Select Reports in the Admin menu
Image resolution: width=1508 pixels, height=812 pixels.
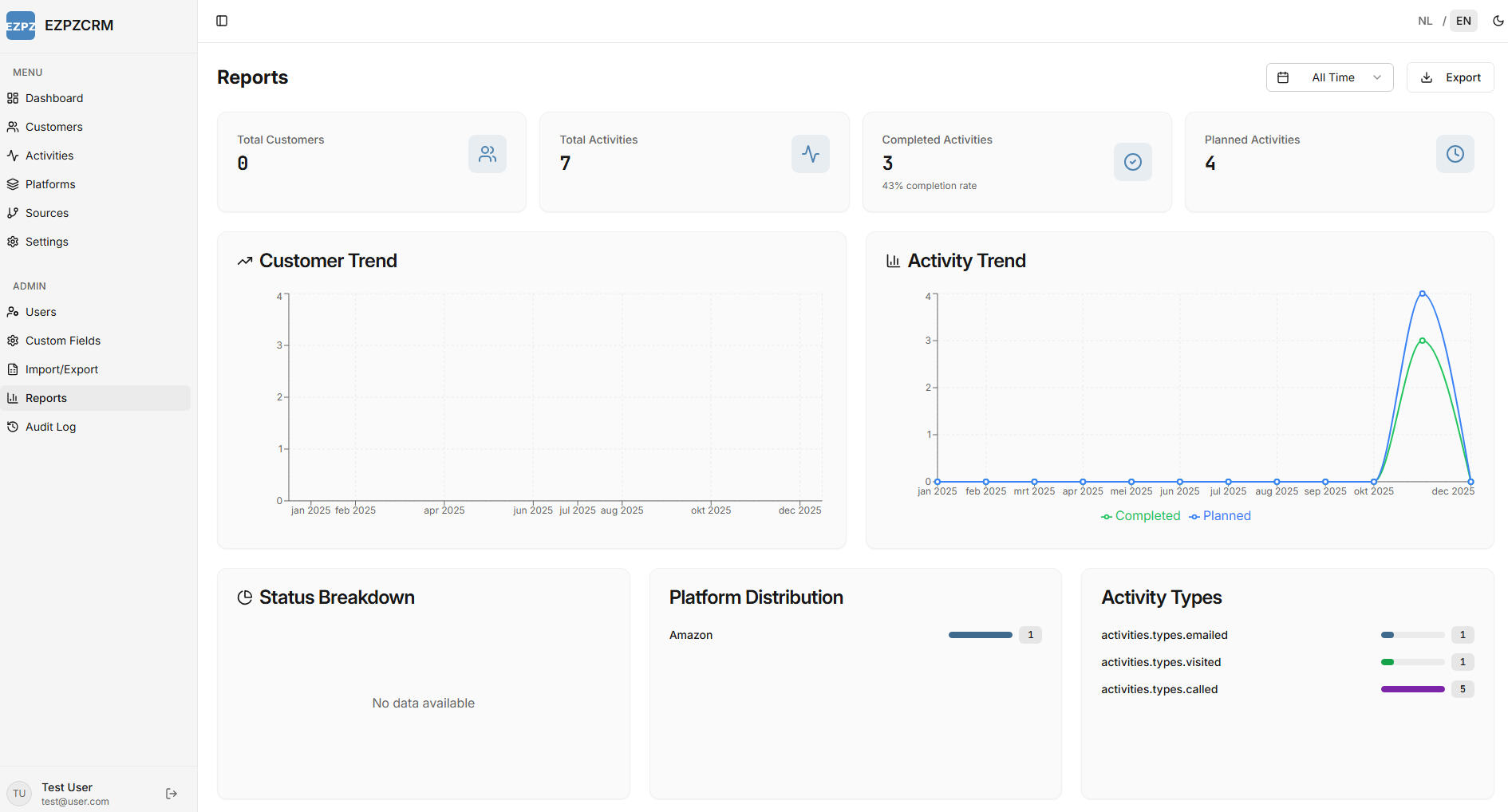coord(45,397)
